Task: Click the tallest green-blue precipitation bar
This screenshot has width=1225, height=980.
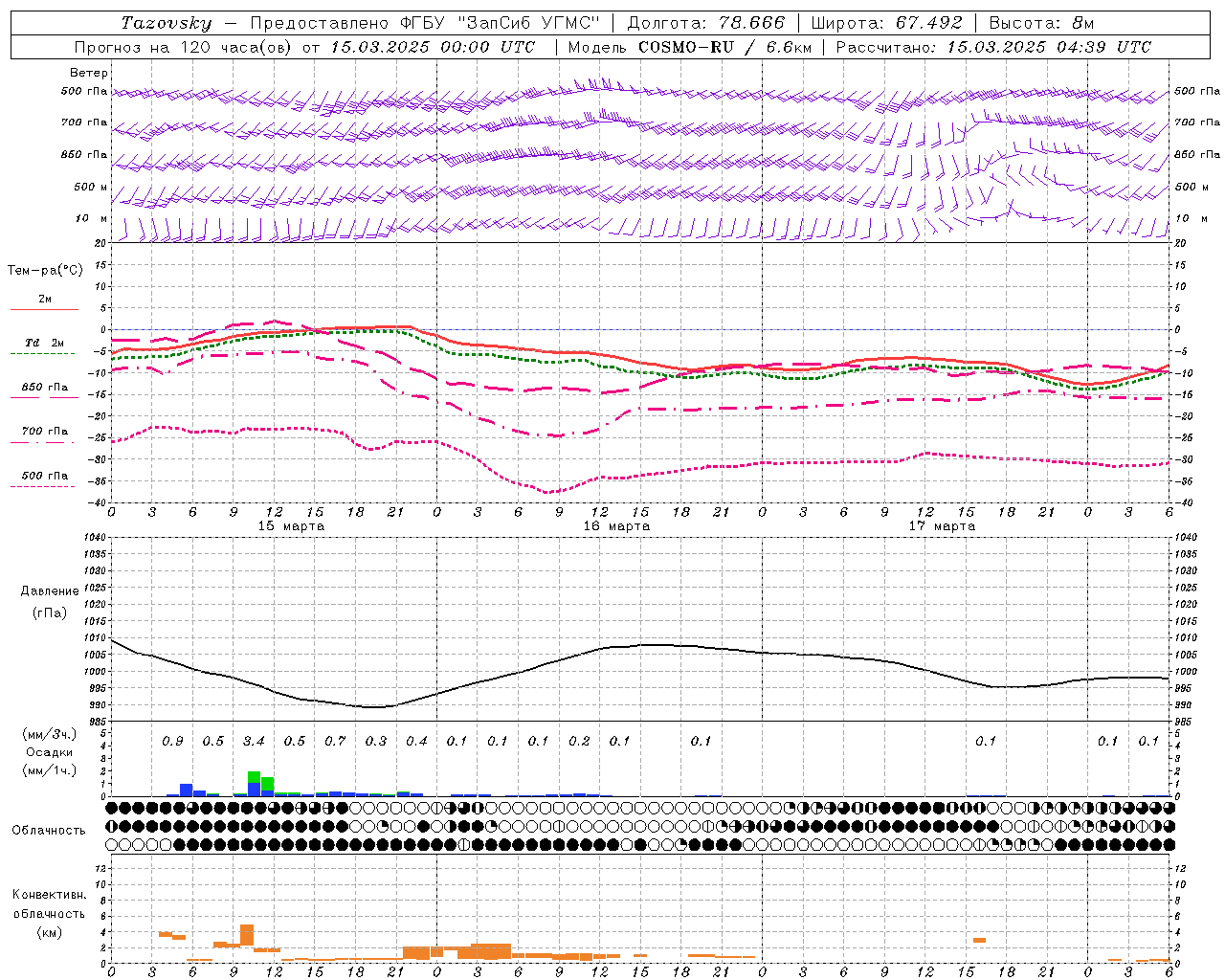Action: click(254, 784)
